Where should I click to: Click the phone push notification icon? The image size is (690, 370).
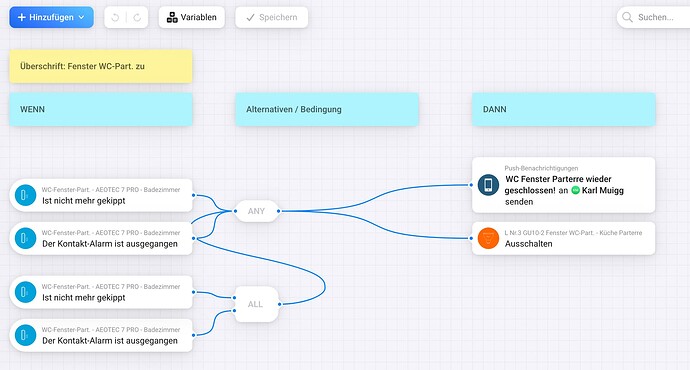tap(488, 185)
